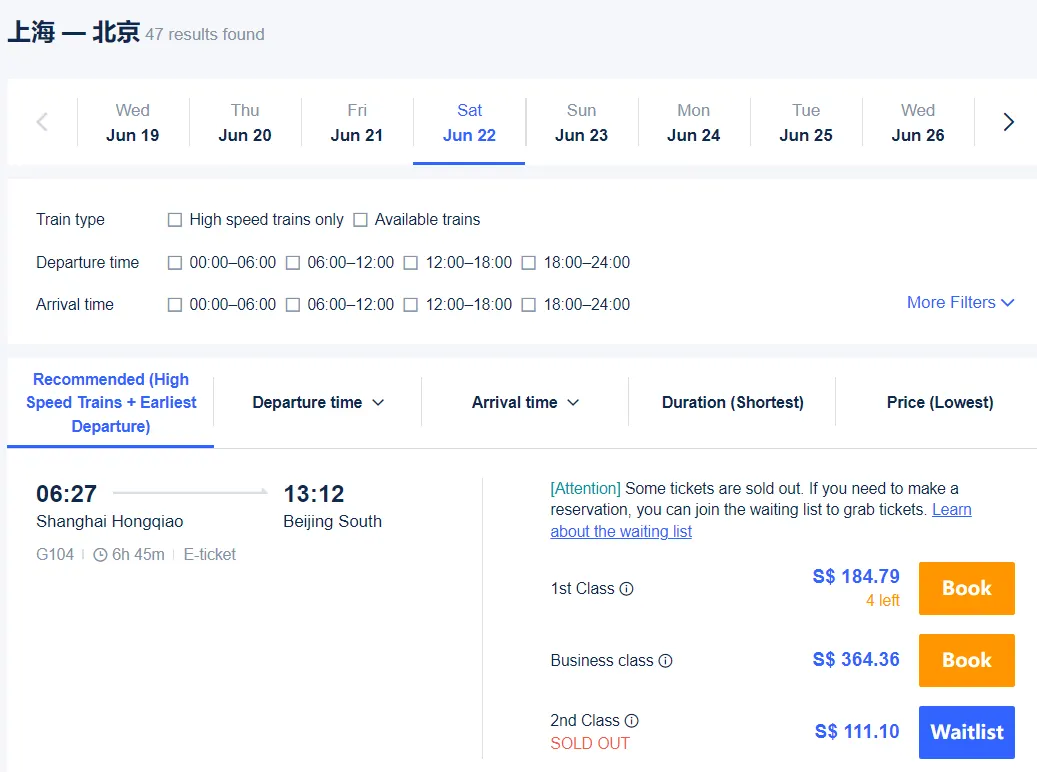The image size is (1037, 772).
Task: Check departure time 00:00–06:00
Action: point(175,262)
